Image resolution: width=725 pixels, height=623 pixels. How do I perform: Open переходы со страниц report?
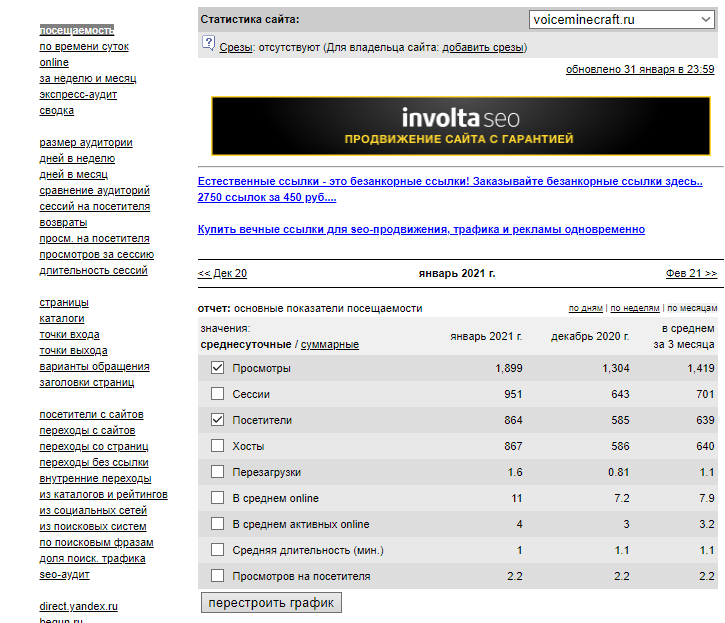click(x=94, y=446)
